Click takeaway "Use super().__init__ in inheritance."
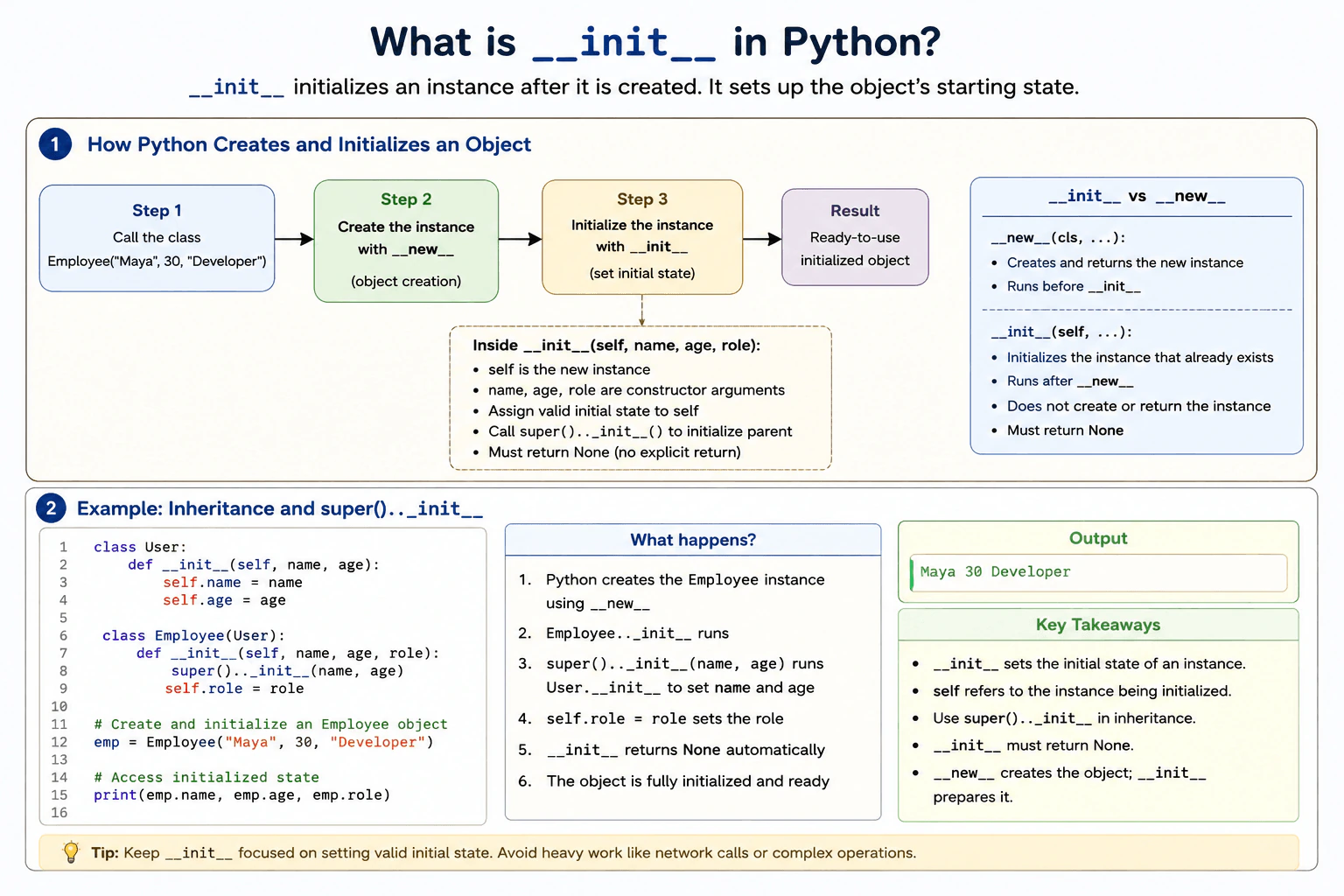The width and height of the screenshot is (1344, 896). click(x=1064, y=718)
